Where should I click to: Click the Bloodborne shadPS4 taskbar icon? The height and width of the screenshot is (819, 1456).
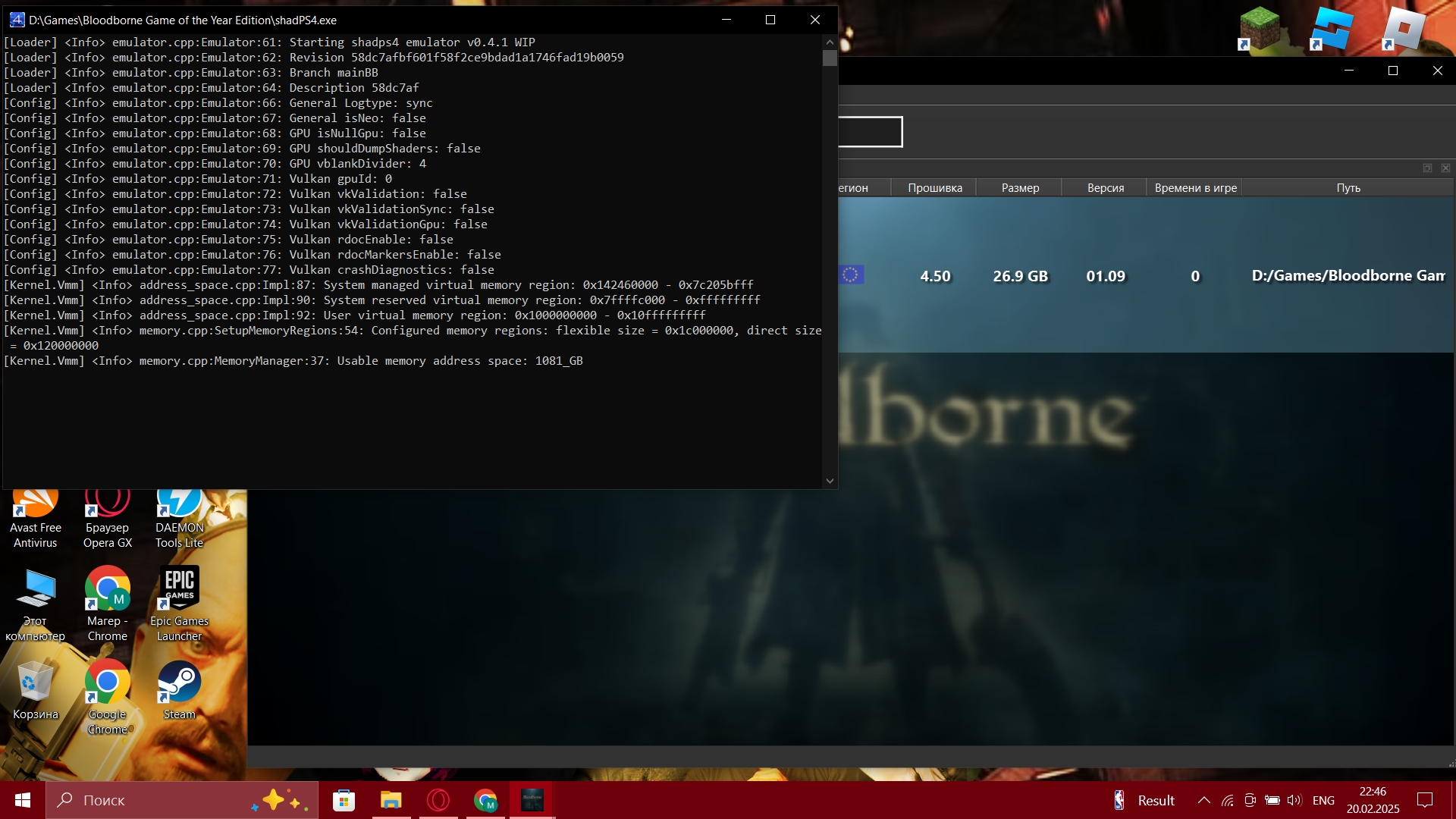(x=532, y=800)
